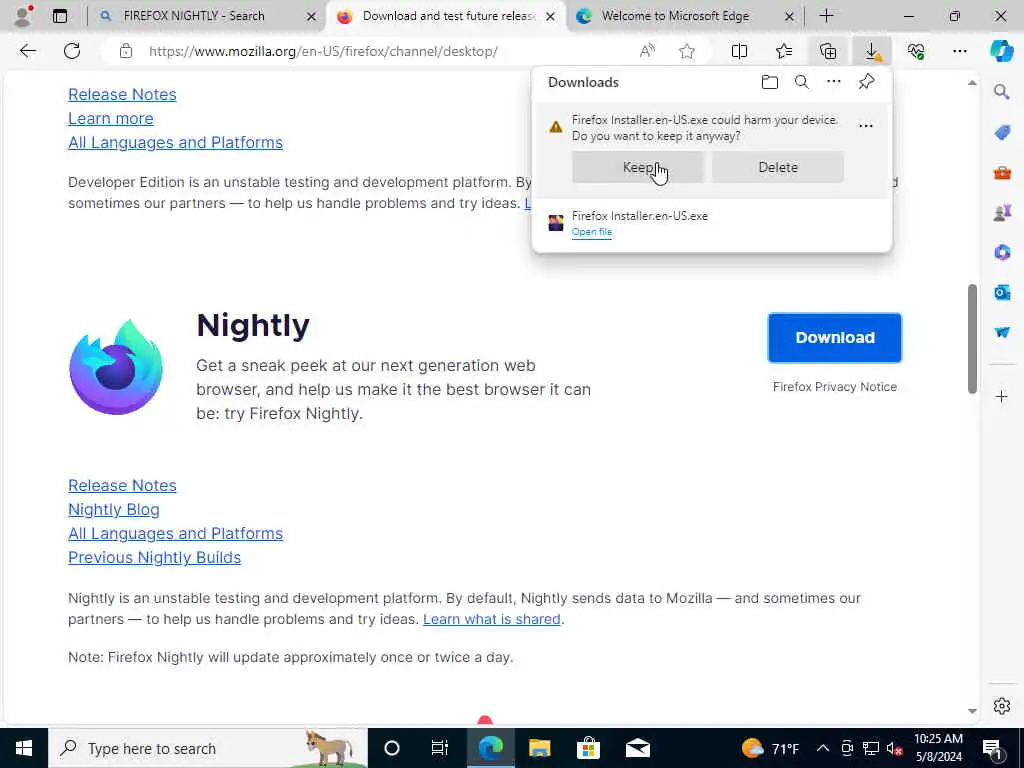Add this page to favorites star

pos(686,51)
